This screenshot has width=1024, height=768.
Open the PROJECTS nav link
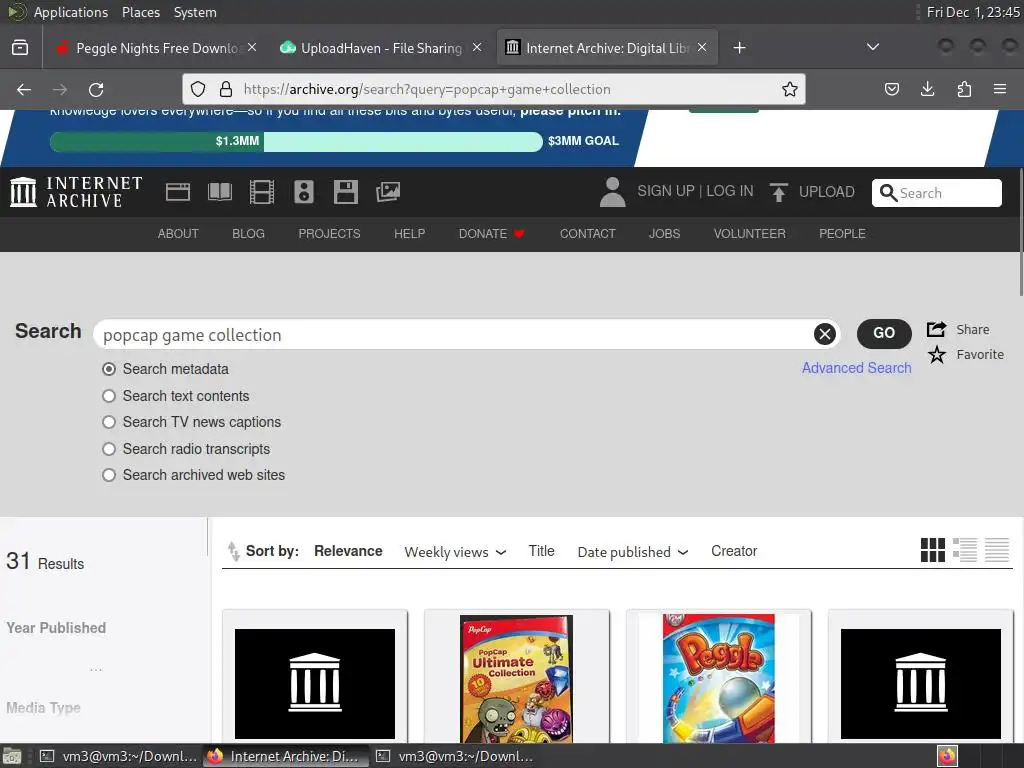coord(329,234)
